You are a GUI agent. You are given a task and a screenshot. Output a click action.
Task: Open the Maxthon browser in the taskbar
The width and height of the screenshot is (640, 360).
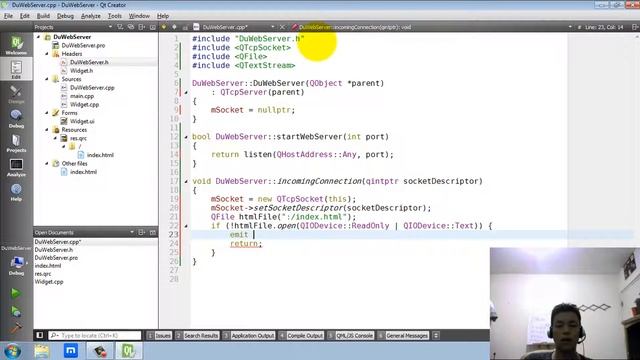tap(71, 351)
